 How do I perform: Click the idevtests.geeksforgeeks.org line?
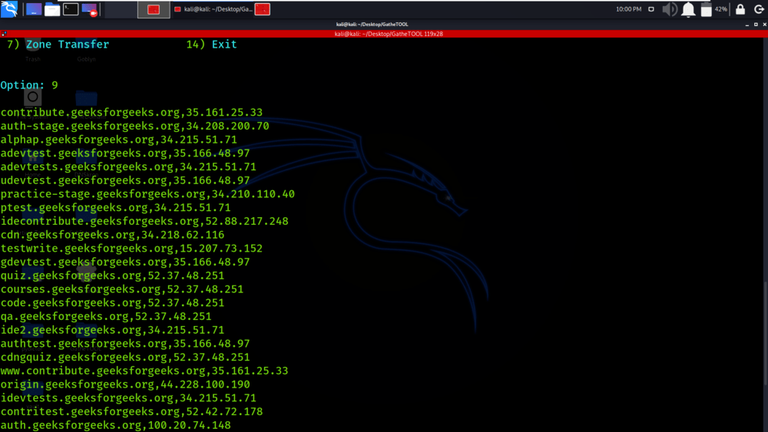[128, 398]
